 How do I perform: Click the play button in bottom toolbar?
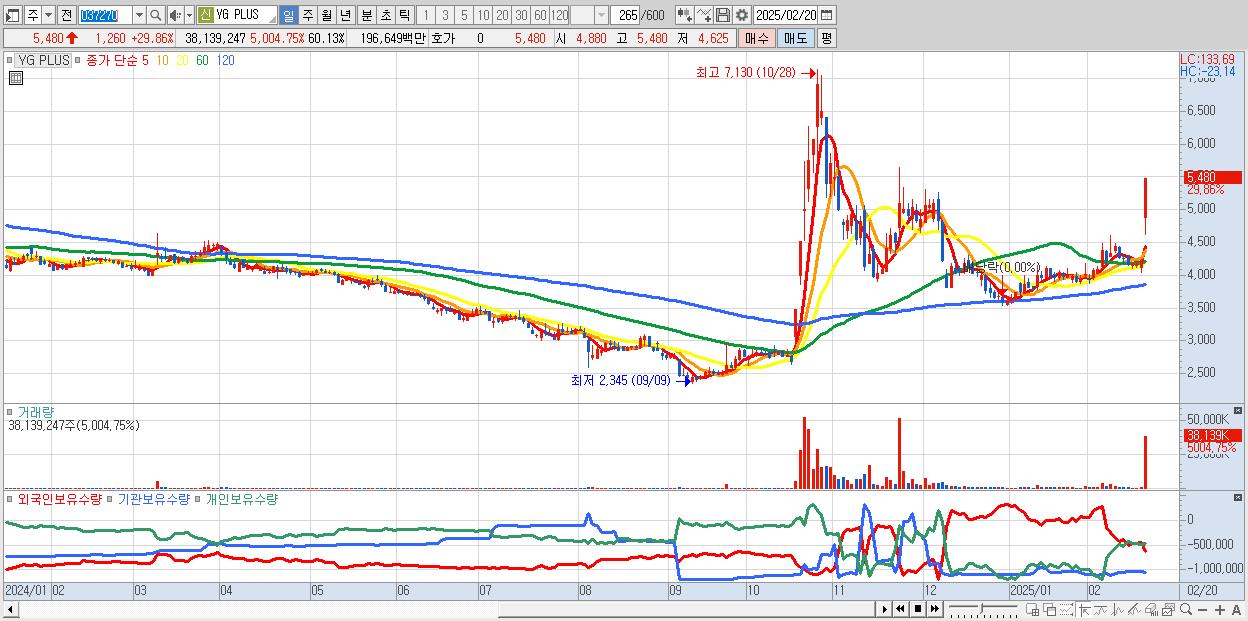coord(885,609)
